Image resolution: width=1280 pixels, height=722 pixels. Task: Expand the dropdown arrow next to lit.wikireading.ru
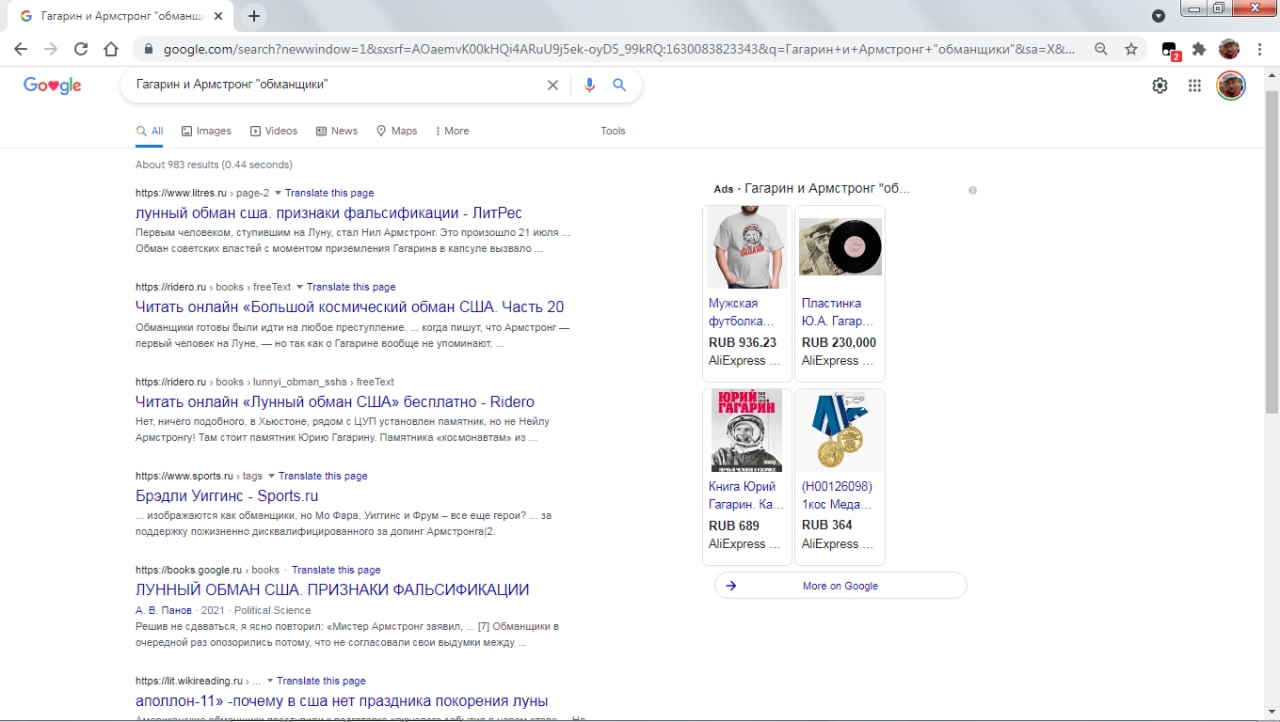pyautogui.click(x=270, y=681)
